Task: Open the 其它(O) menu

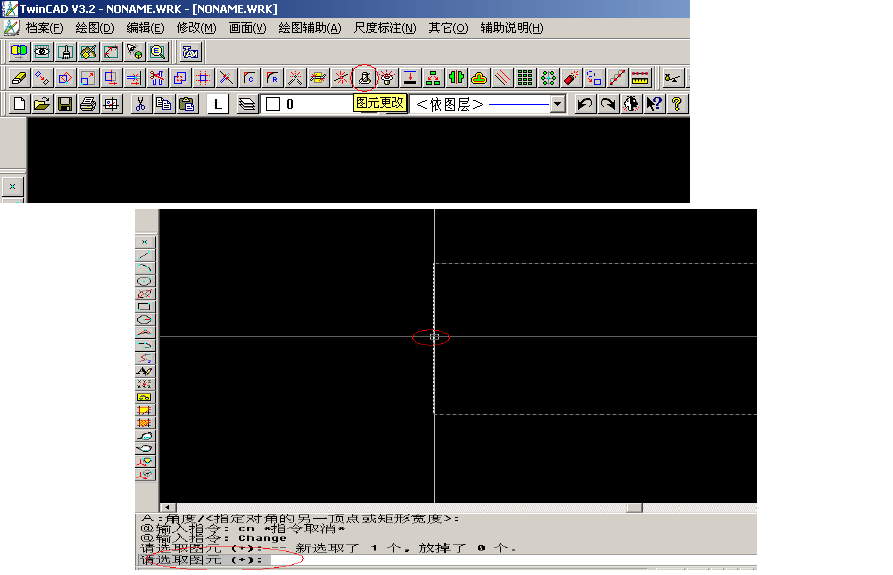Action: tap(448, 28)
